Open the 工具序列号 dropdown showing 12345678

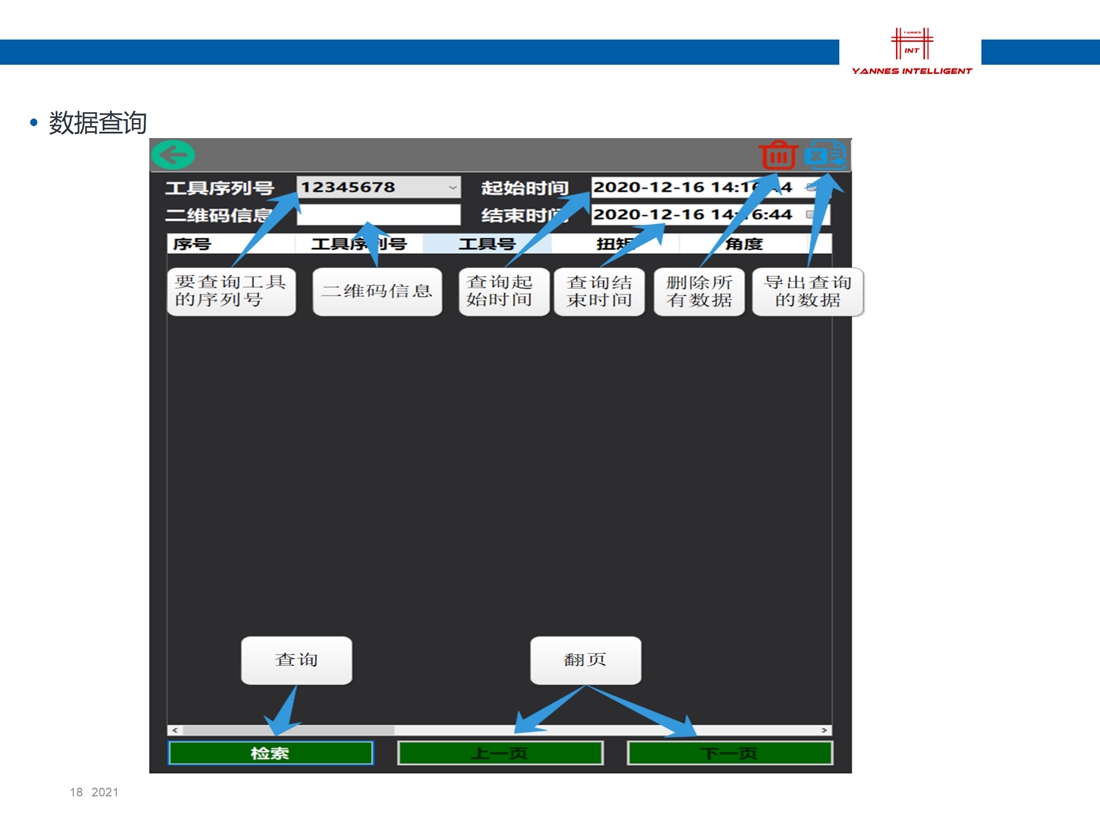pos(379,187)
